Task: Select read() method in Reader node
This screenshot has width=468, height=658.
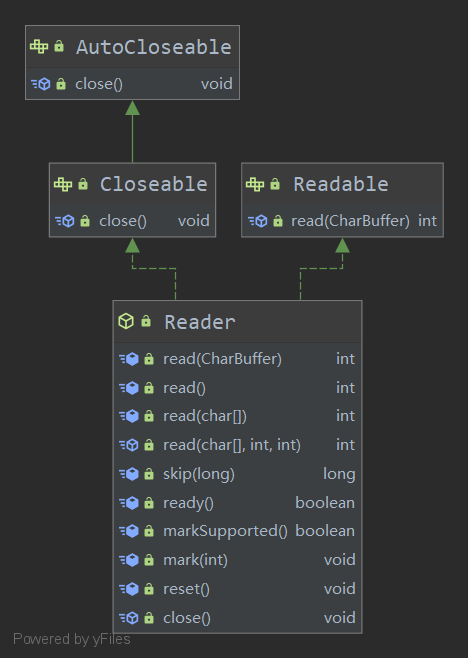Action: pos(184,388)
